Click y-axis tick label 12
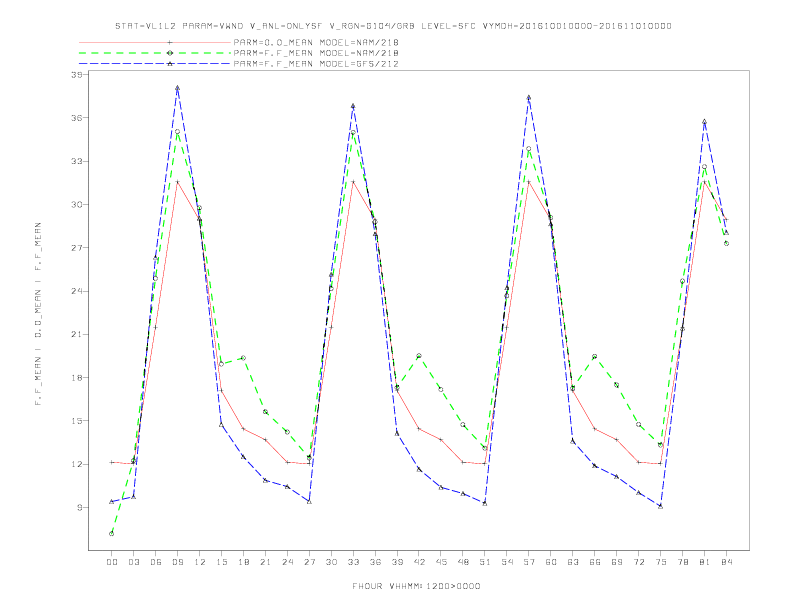The image size is (792, 612). (x=77, y=464)
